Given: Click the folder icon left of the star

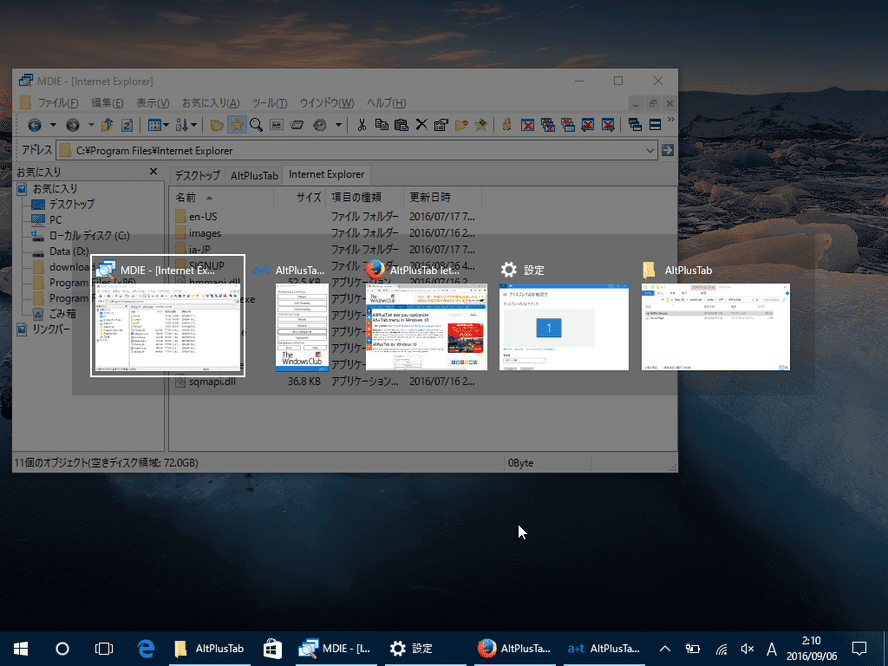Looking at the screenshot, I should (x=216, y=125).
